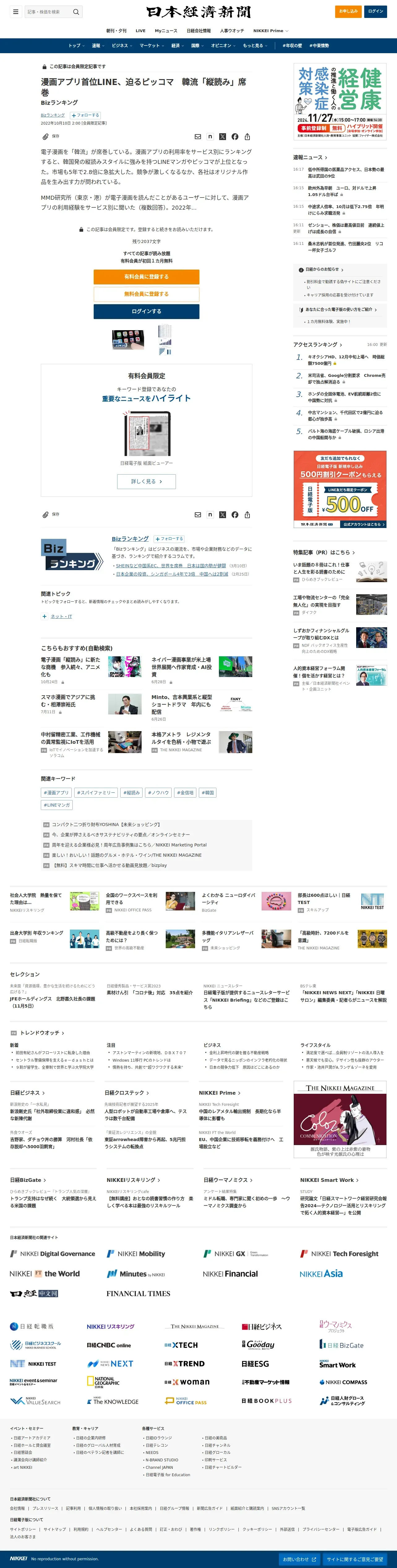This screenshot has width=397, height=1568.
Task: Click the #LINEマンガ keyword tag
Action: click(57, 805)
